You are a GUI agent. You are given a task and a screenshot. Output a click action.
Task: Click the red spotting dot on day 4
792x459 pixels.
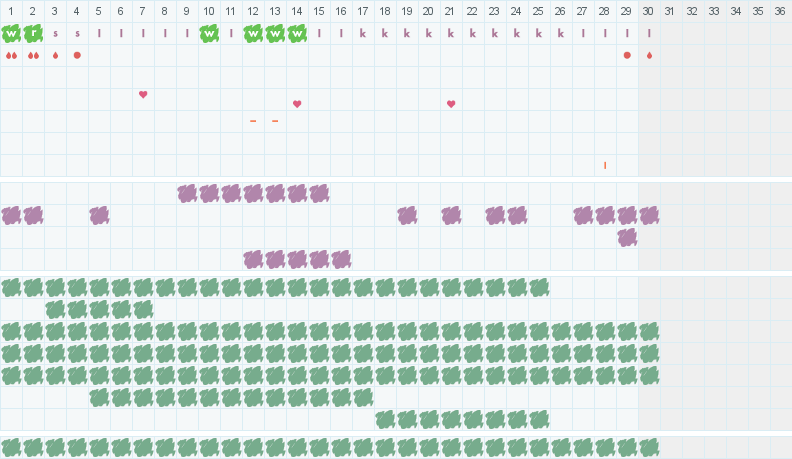[77, 55]
